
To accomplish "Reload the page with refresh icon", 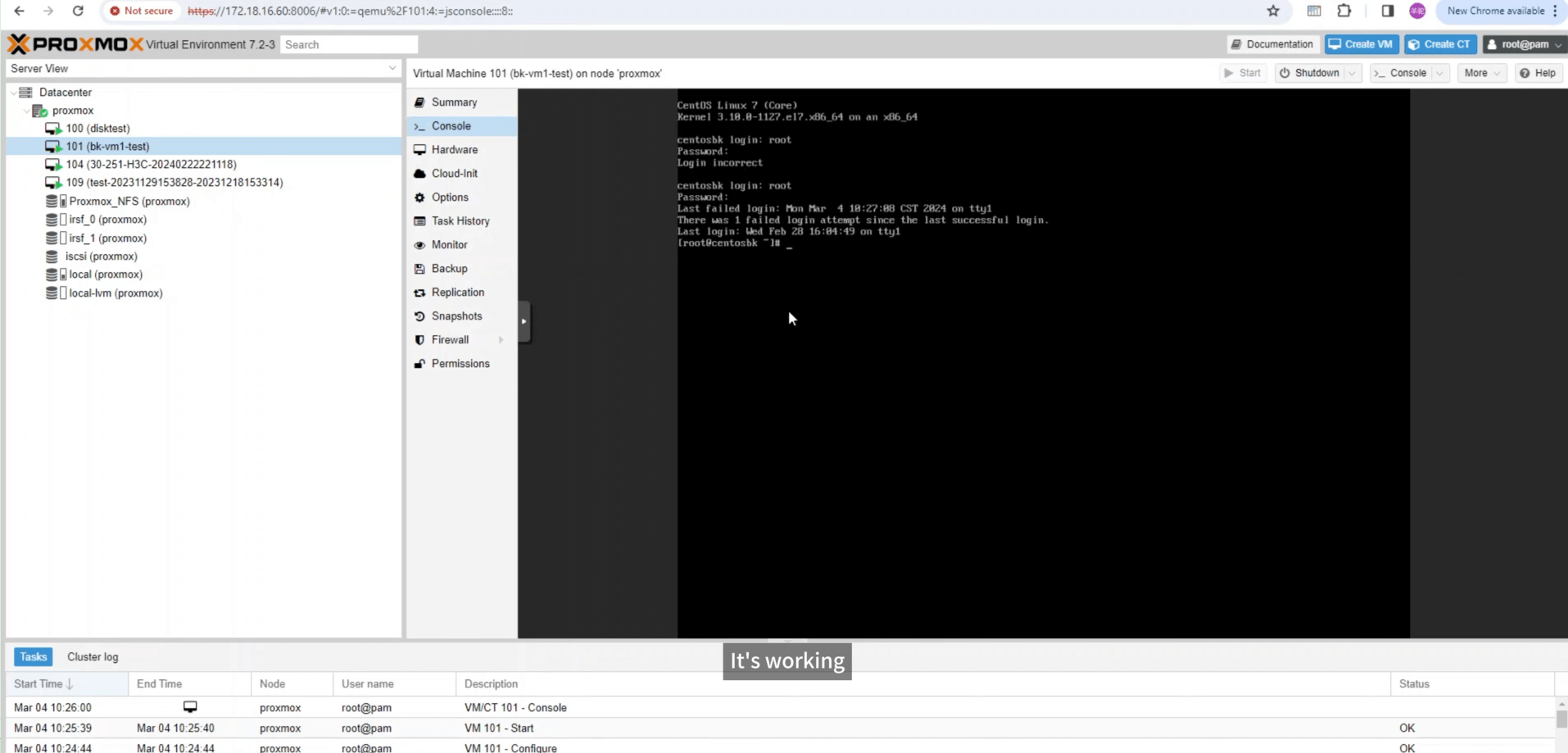I will pyautogui.click(x=78, y=11).
